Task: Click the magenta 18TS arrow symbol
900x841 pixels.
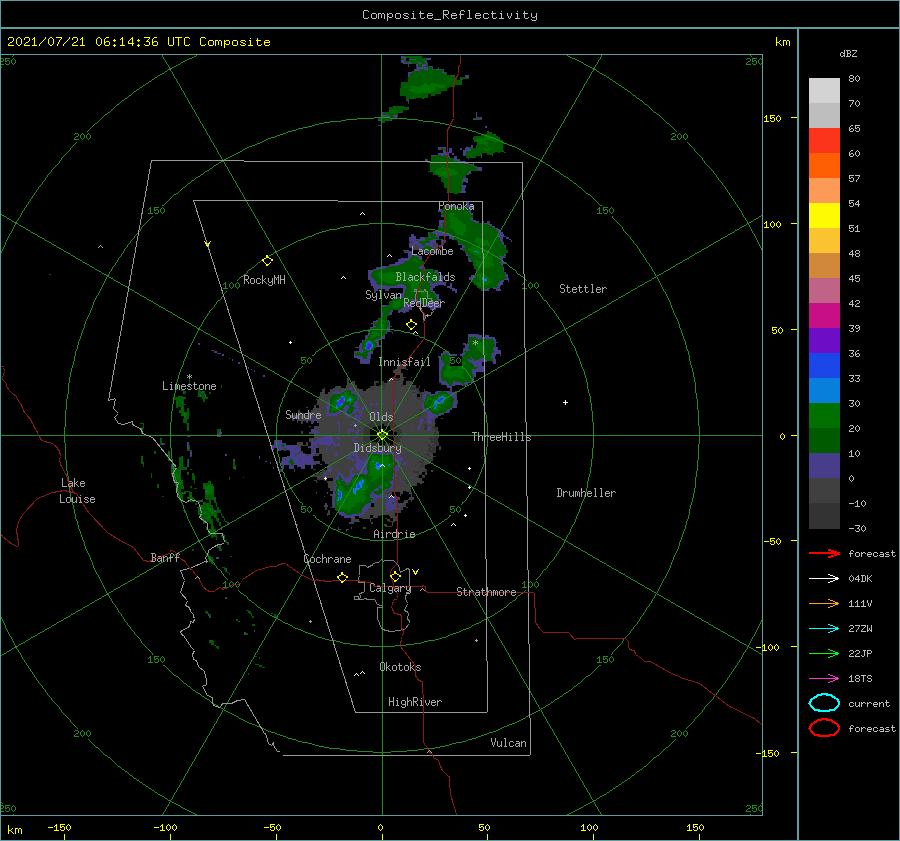Action: tap(824, 679)
